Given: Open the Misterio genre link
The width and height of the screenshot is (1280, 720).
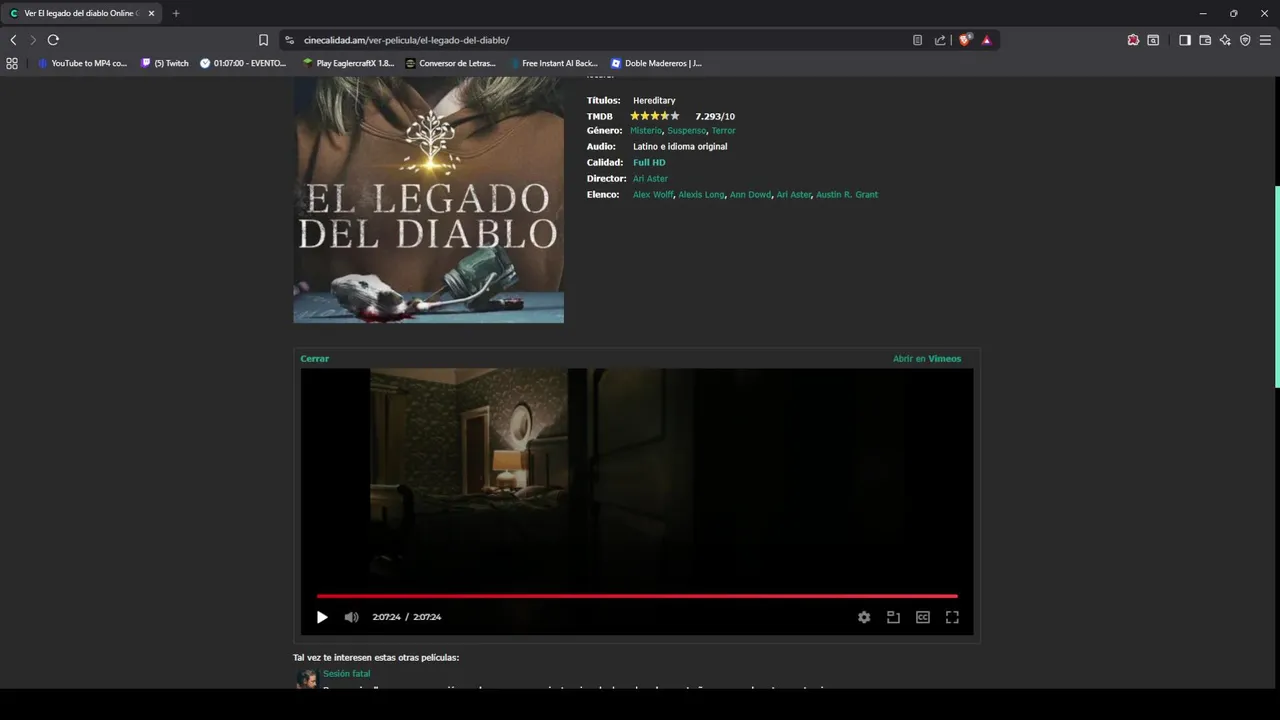Looking at the screenshot, I should [646, 130].
